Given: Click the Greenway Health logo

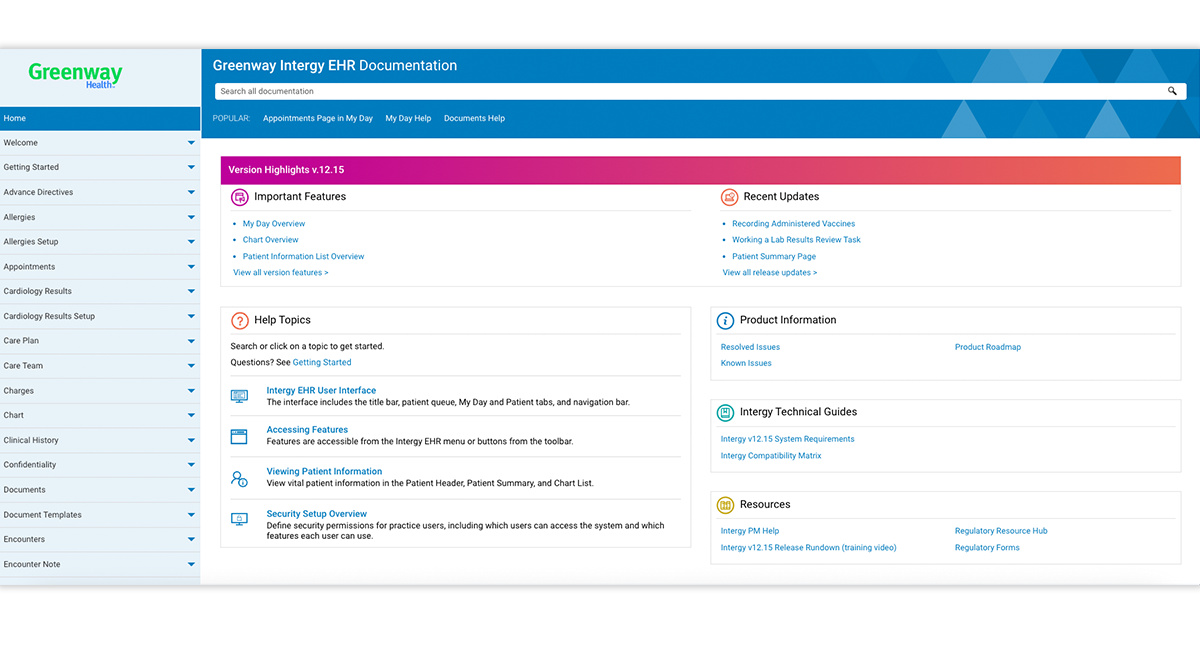Looking at the screenshot, I should [76, 75].
